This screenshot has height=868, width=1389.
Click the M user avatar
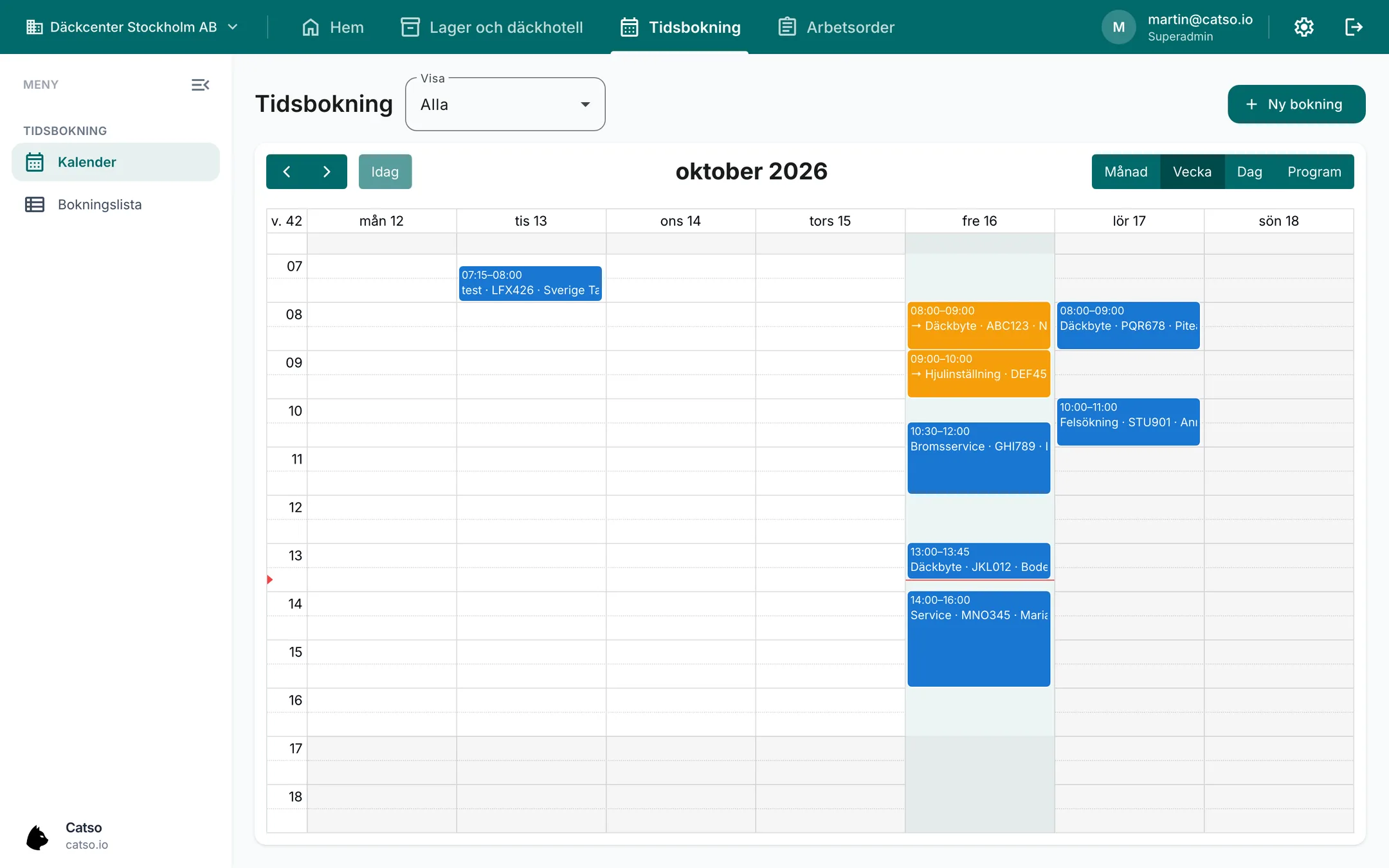coord(1119,27)
